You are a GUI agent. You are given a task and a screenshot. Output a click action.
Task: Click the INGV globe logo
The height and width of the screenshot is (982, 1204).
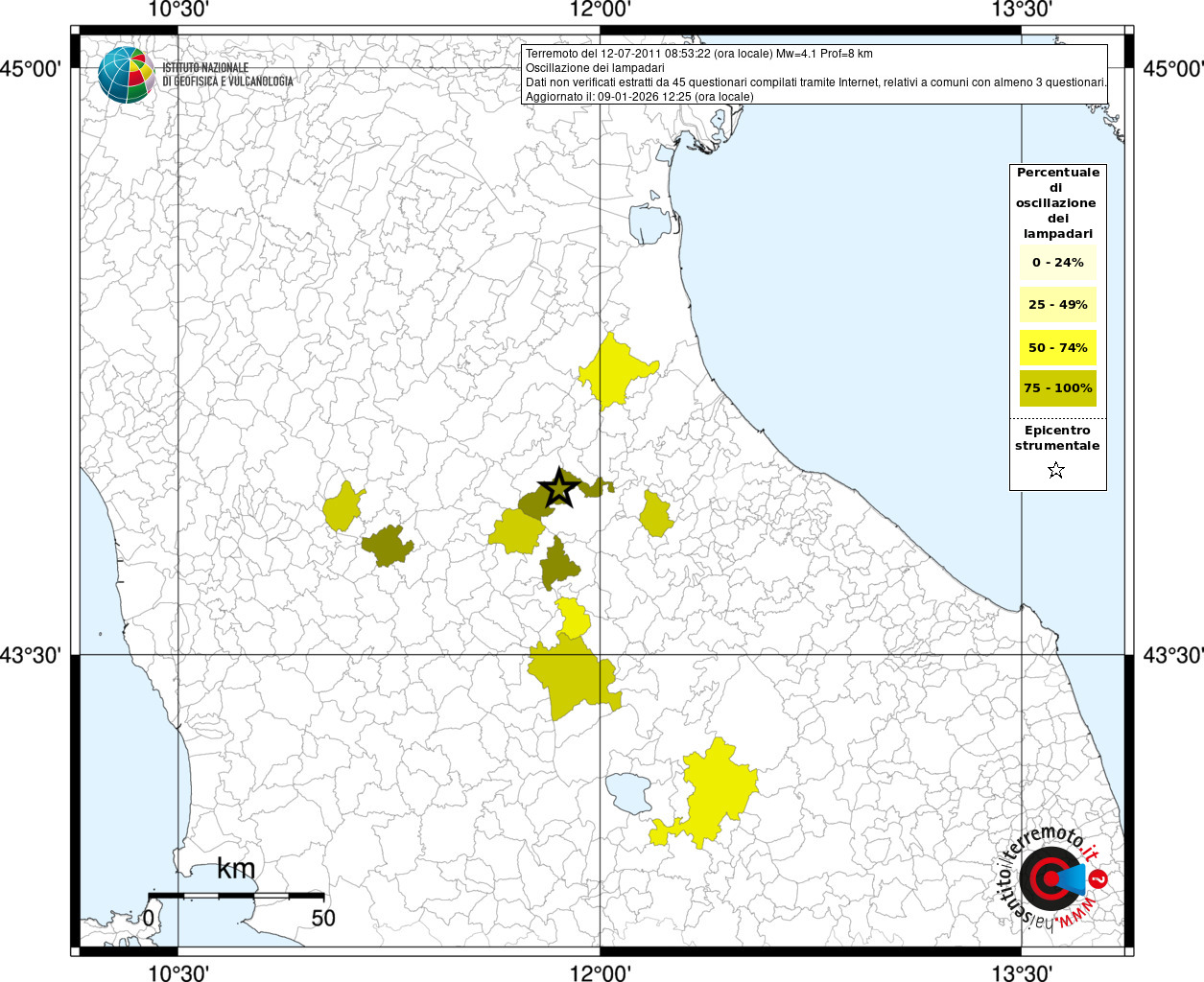click(x=126, y=75)
